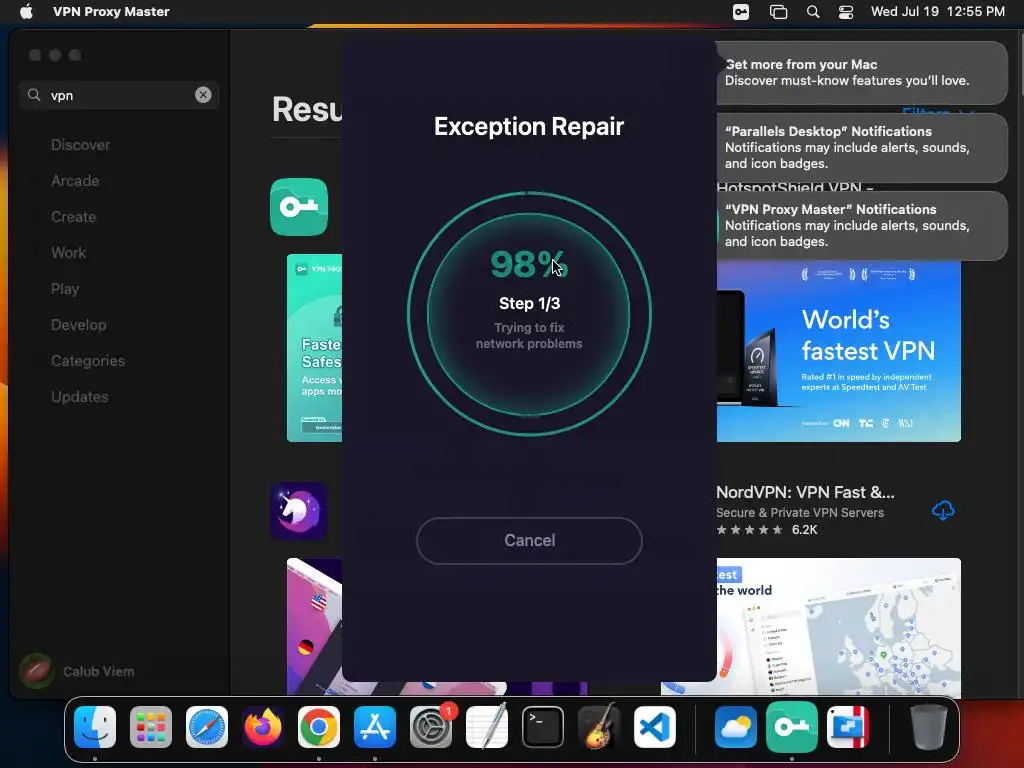Open Develop in App Store sidebar
This screenshot has width=1024, height=768.
78,325
